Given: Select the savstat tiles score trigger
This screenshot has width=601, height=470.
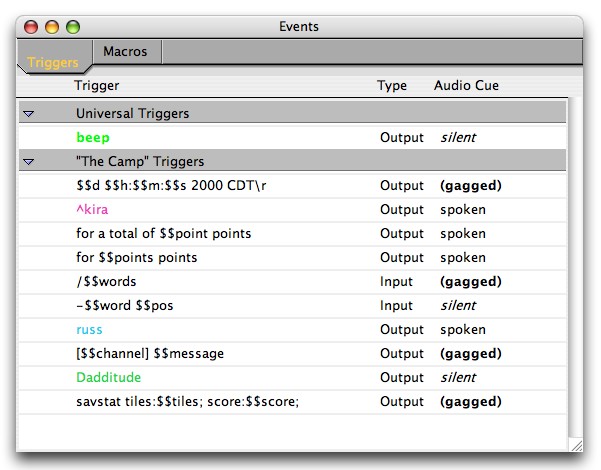Looking at the screenshot, I should (187, 402).
